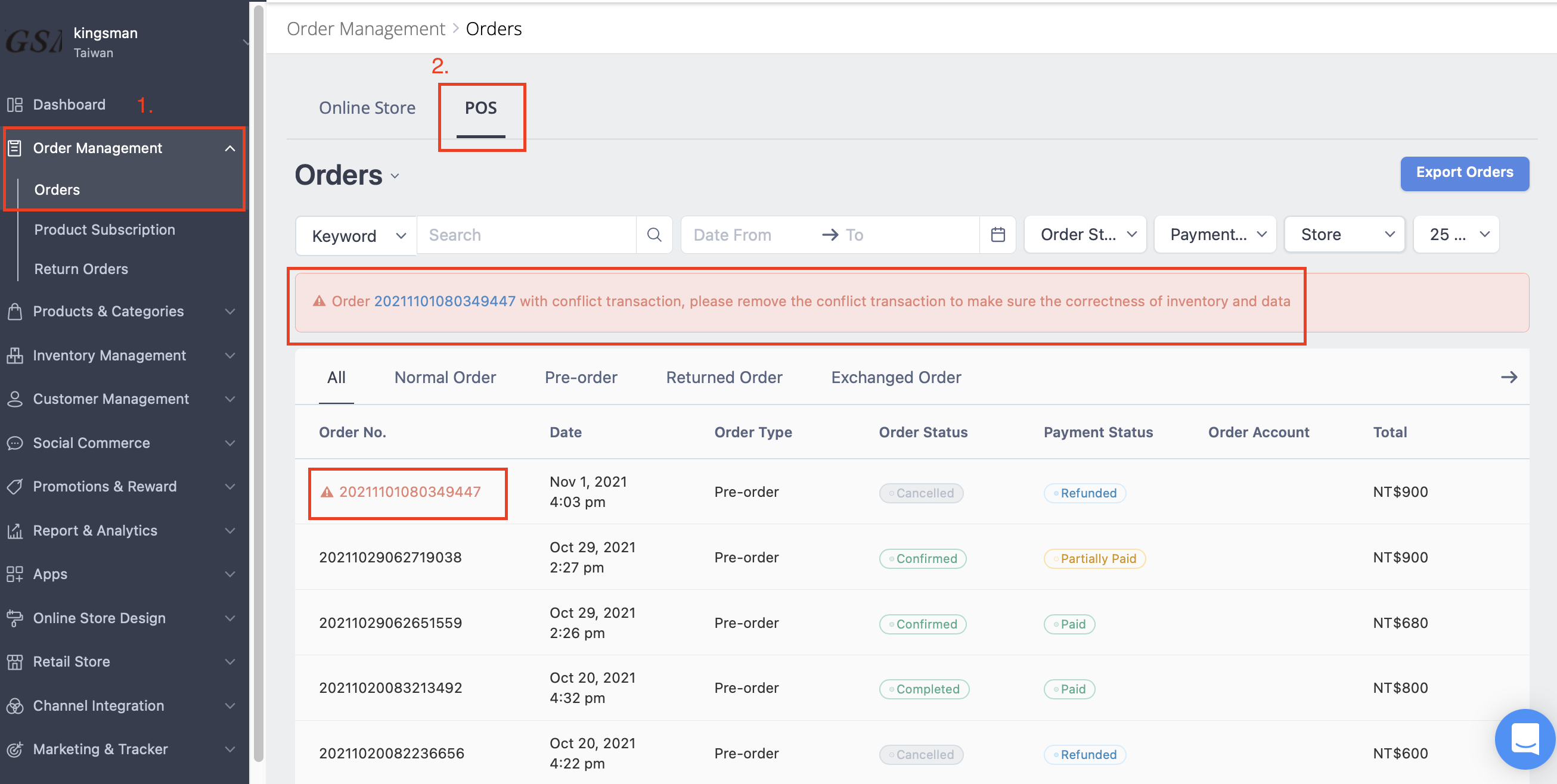This screenshot has width=1557, height=784.
Task: Click the Order Management document icon
Action: [x=14, y=148]
